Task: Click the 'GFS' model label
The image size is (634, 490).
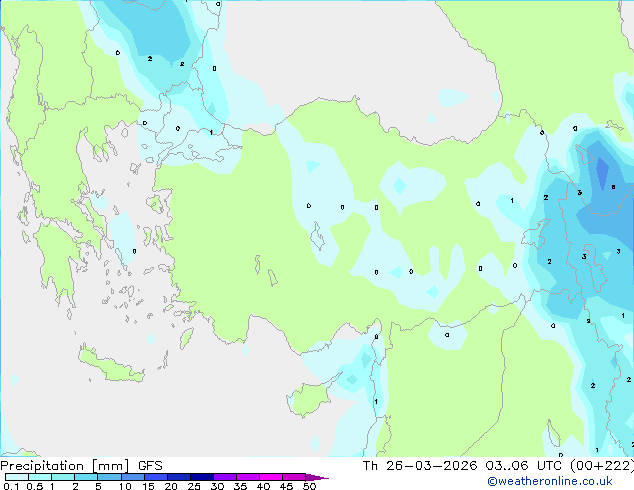Action: (150, 466)
